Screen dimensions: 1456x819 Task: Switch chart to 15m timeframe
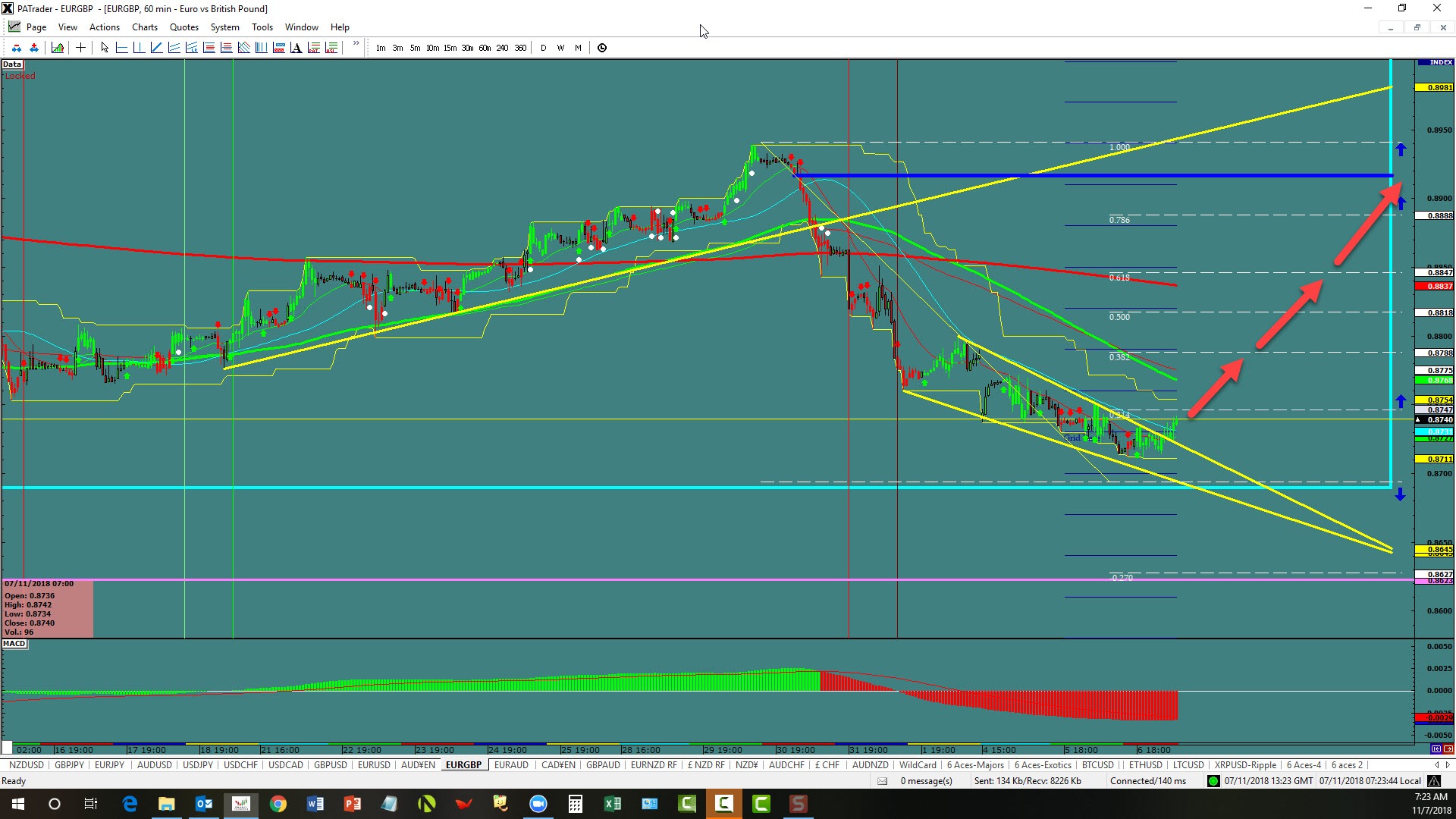(x=450, y=48)
